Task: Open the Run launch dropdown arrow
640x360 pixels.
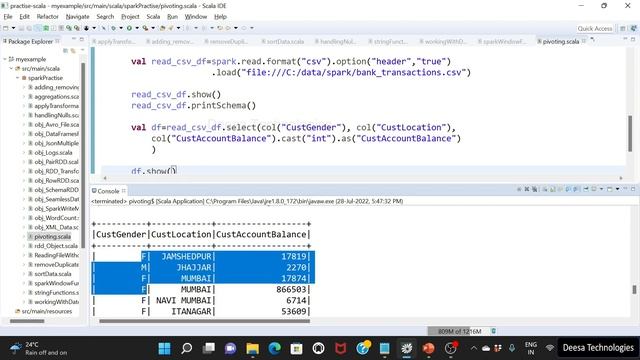Action: click(x=137, y=28)
